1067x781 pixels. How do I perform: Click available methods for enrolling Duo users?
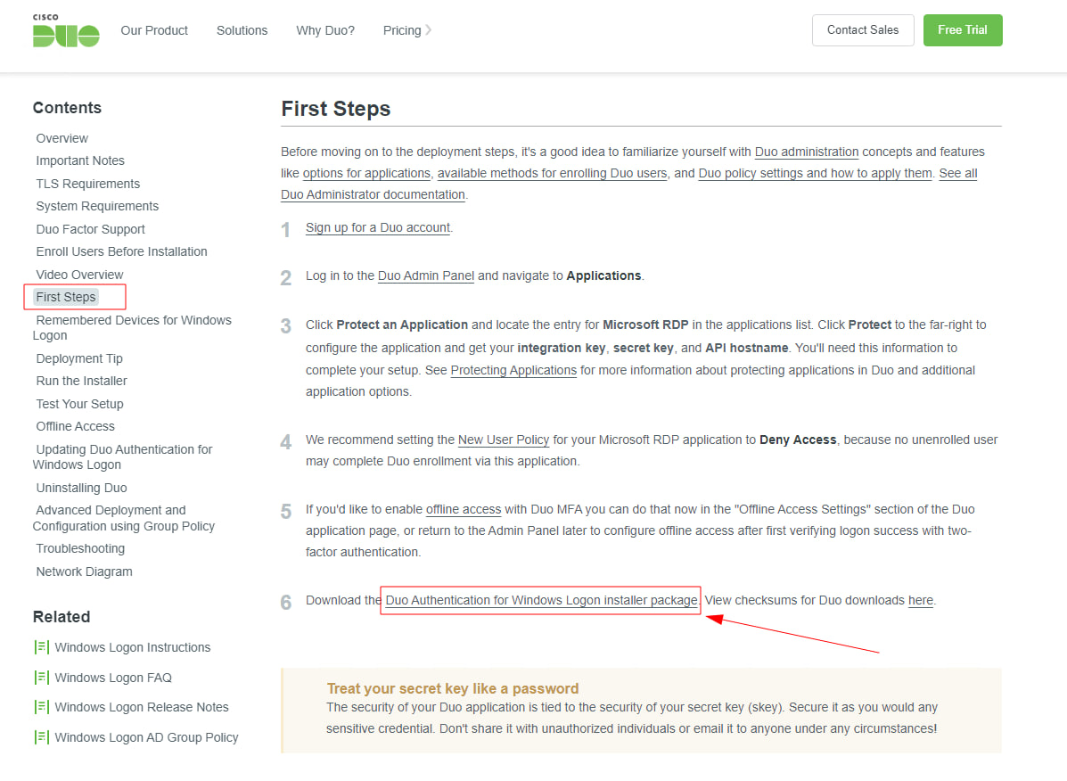coord(552,173)
